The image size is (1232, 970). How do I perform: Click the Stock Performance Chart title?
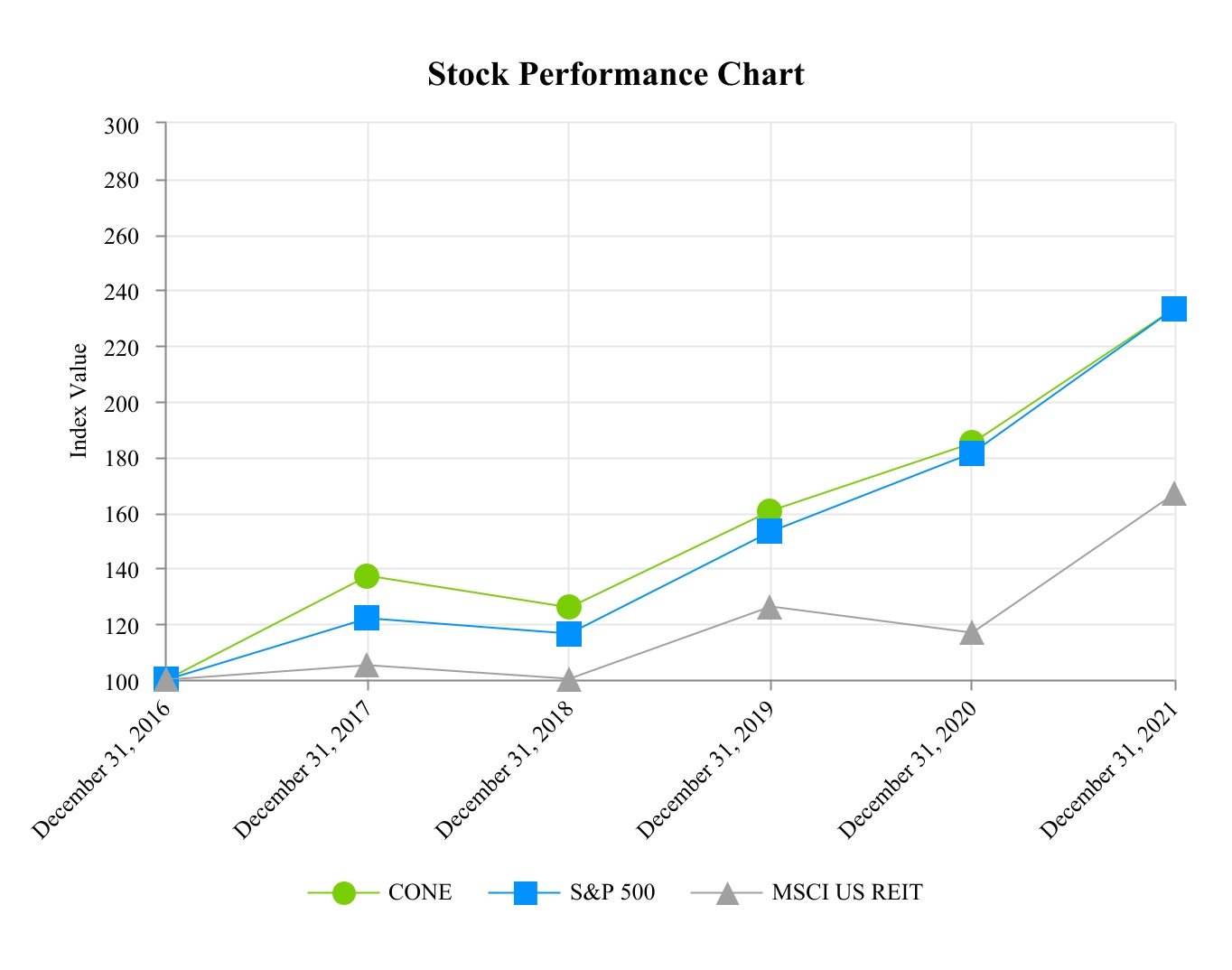point(616,74)
